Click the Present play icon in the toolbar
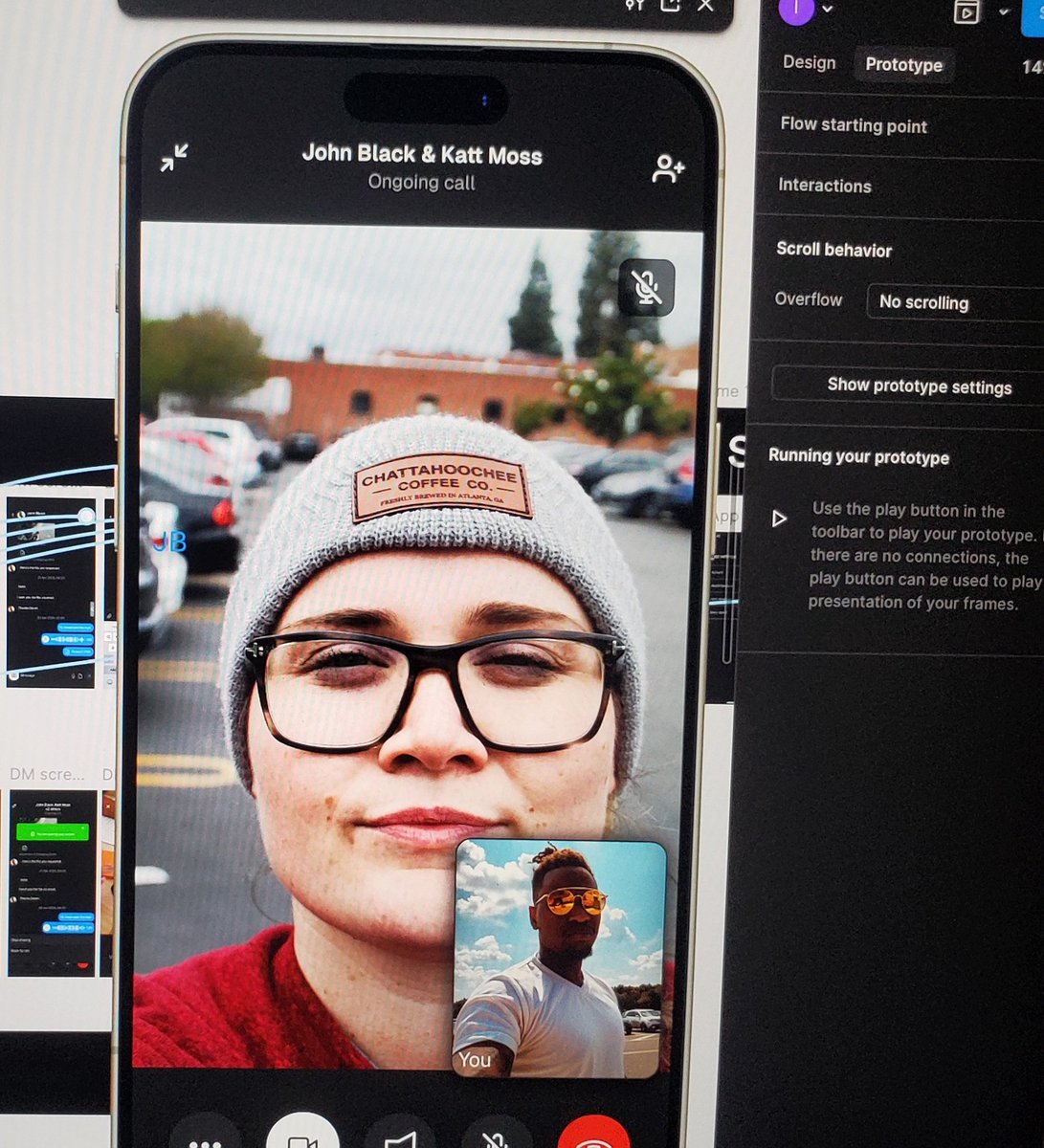The width and height of the screenshot is (1044, 1148). [966, 11]
